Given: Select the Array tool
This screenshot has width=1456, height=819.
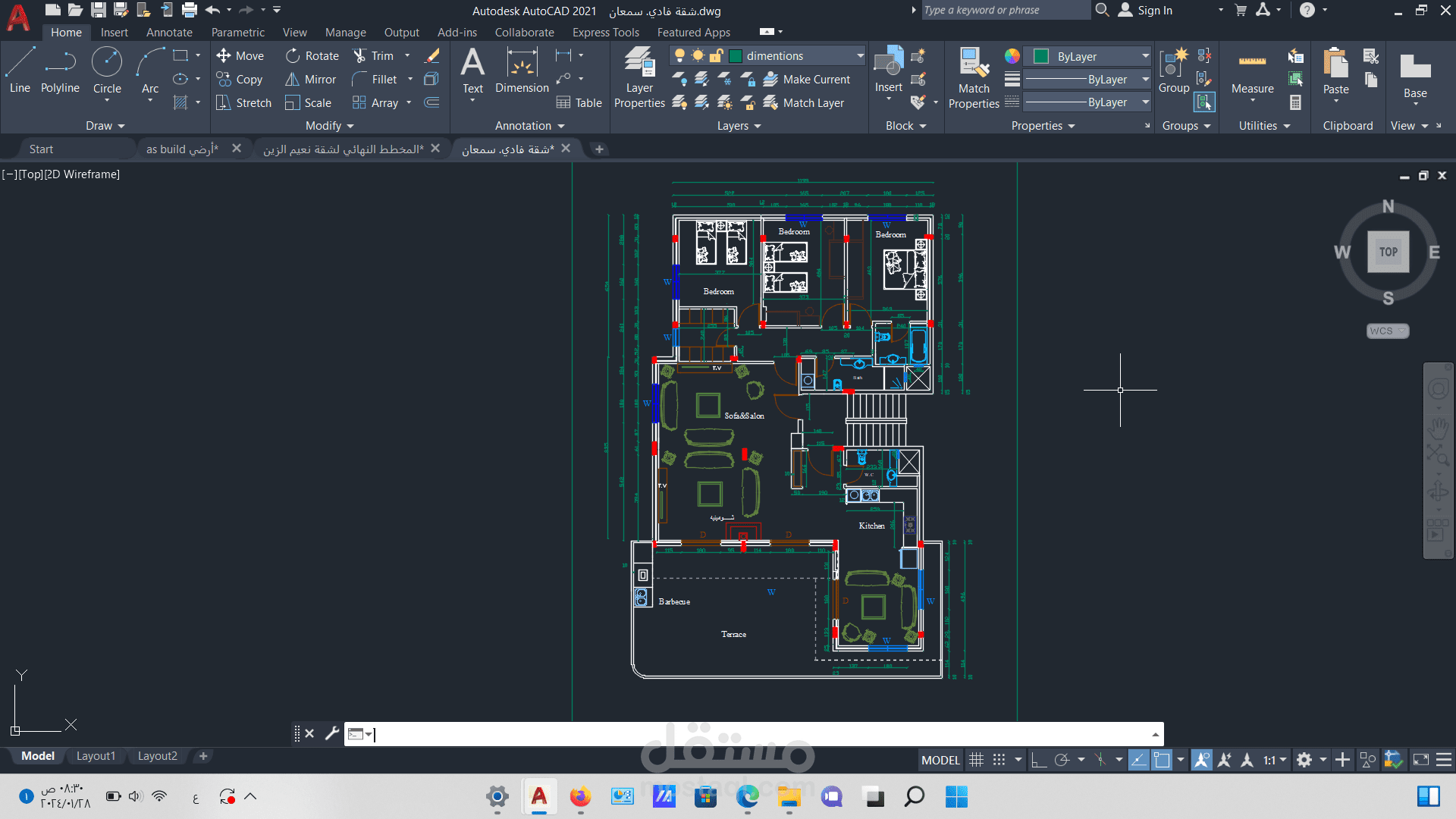Looking at the screenshot, I should 375,102.
